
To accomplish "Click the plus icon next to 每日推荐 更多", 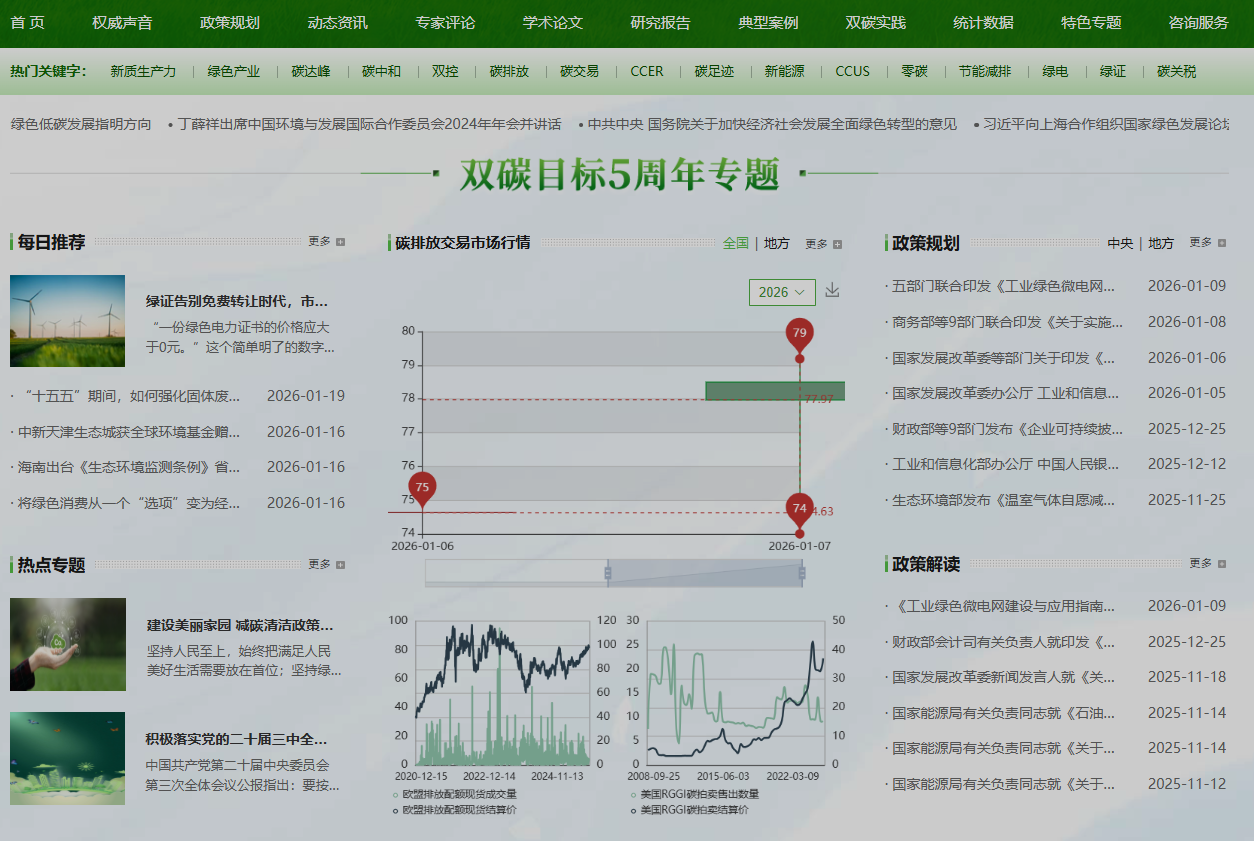I will [340, 242].
